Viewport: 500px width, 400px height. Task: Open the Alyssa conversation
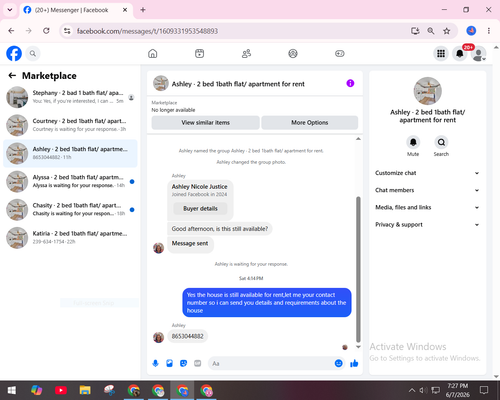point(70,181)
